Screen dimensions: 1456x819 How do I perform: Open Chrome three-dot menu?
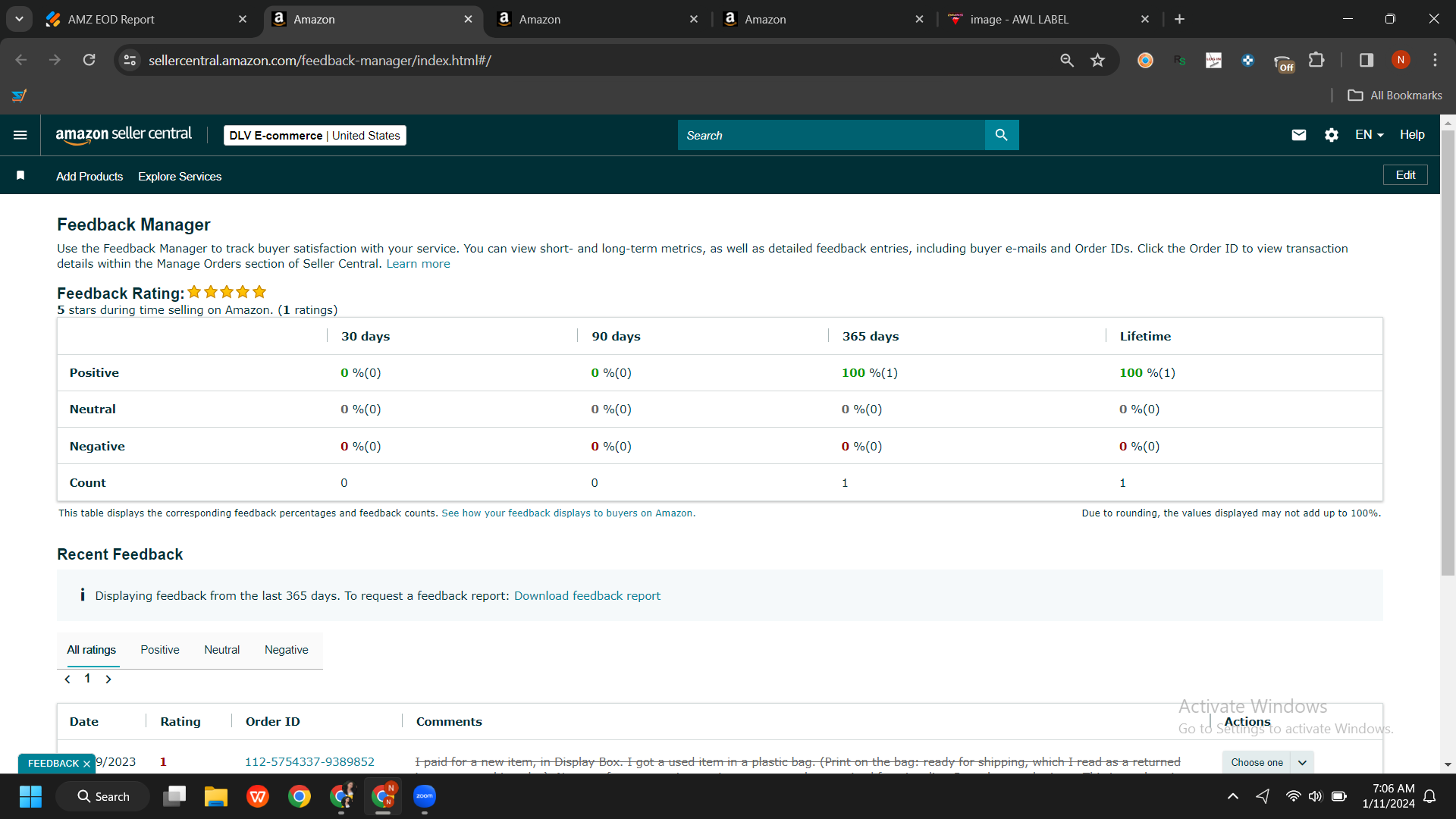(1435, 60)
